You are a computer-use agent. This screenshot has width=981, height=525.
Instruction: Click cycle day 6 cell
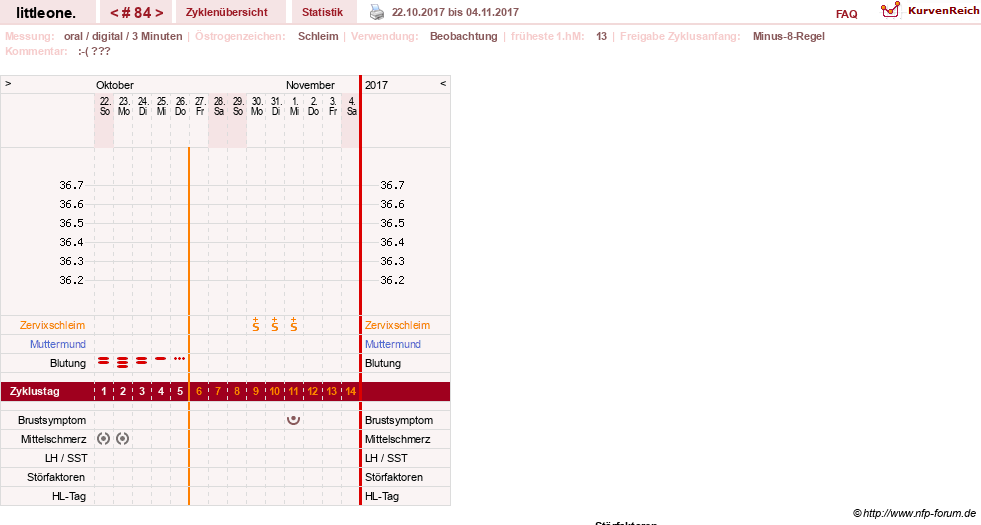[199, 391]
